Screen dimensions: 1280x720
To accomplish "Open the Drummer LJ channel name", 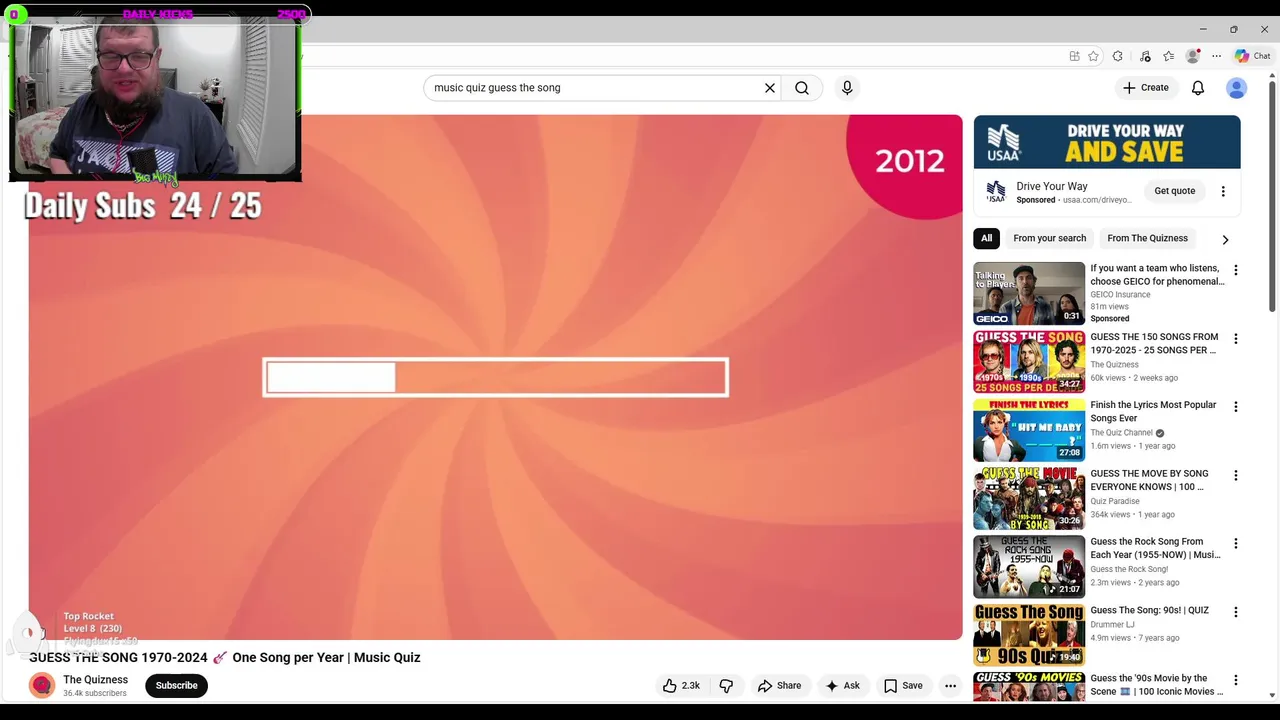I will (1112, 625).
